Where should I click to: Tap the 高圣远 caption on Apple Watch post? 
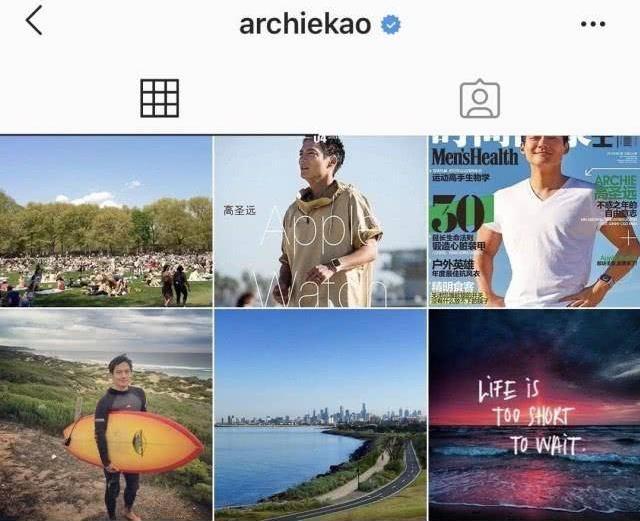(x=240, y=211)
